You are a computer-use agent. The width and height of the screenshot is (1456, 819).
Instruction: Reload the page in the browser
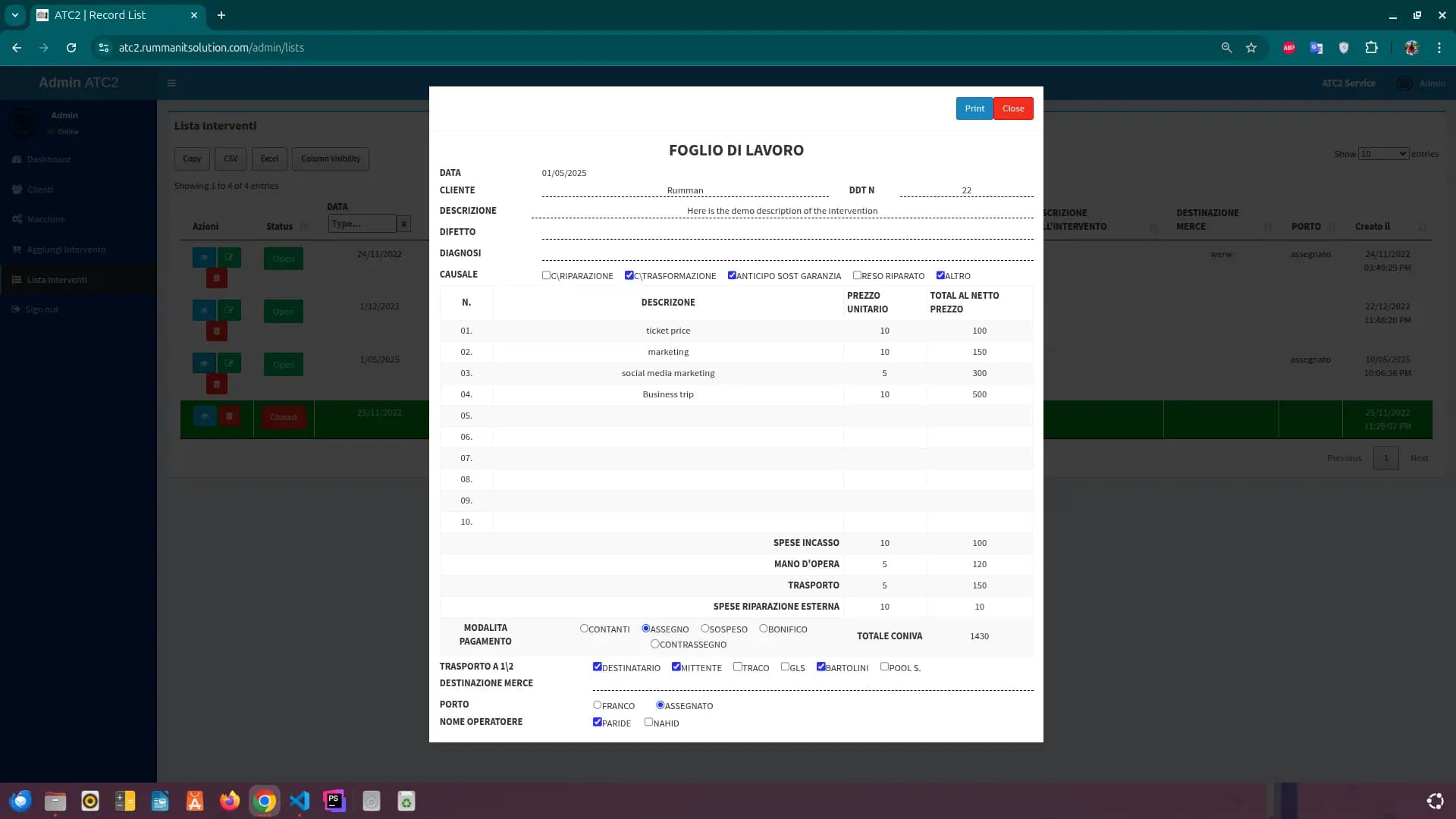coord(71,48)
